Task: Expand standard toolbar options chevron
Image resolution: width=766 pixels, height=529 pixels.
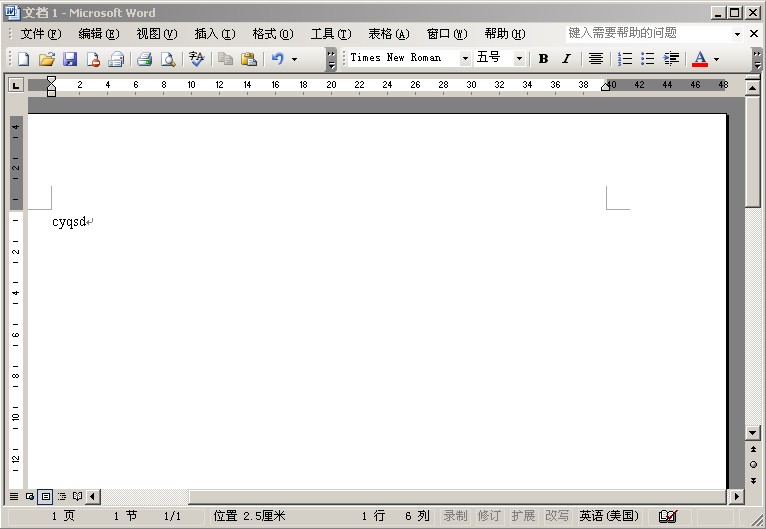Action: coord(331,60)
